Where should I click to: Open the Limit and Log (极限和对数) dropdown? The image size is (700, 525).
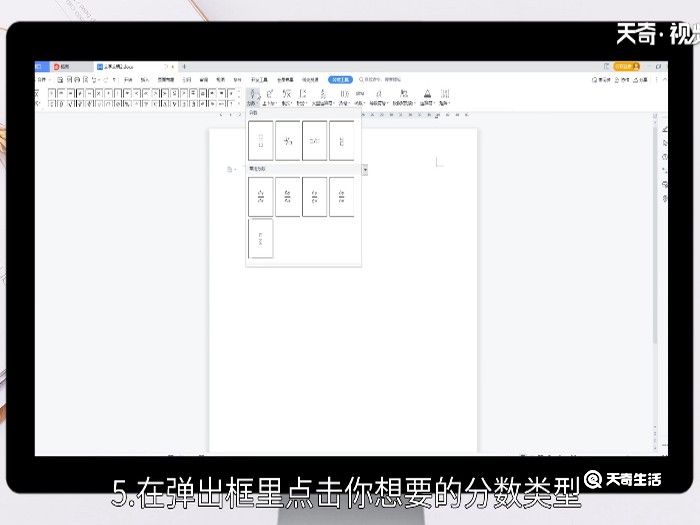(x=404, y=97)
